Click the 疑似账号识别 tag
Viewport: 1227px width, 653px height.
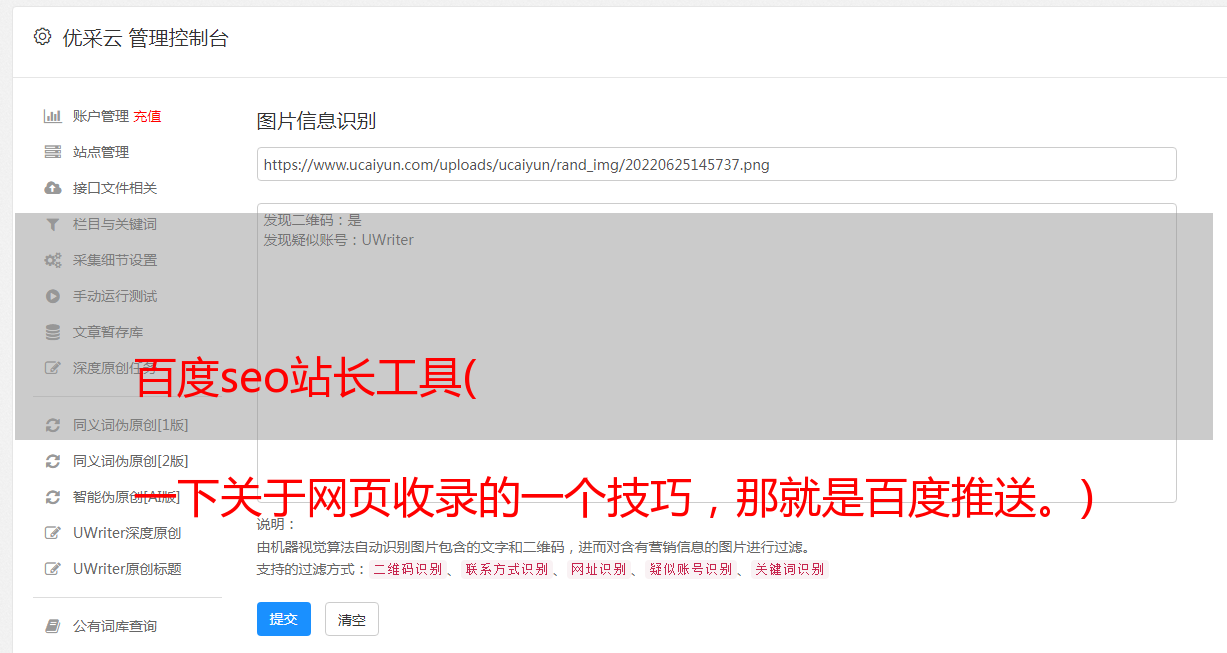(690, 569)
